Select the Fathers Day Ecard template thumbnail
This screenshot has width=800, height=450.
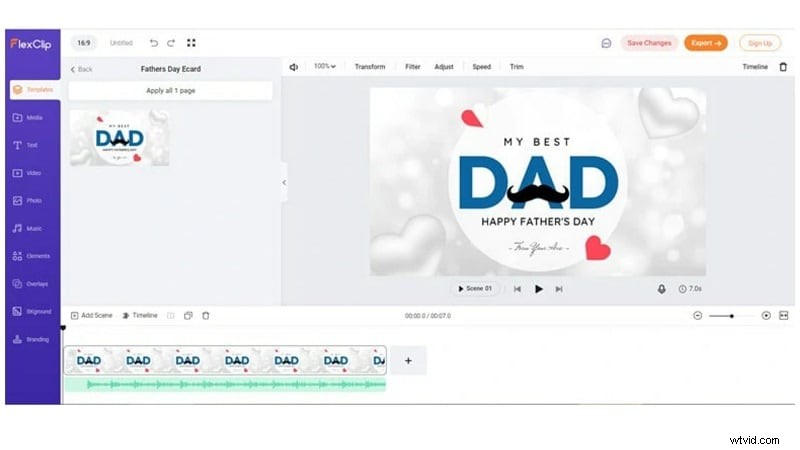(119, 138)
